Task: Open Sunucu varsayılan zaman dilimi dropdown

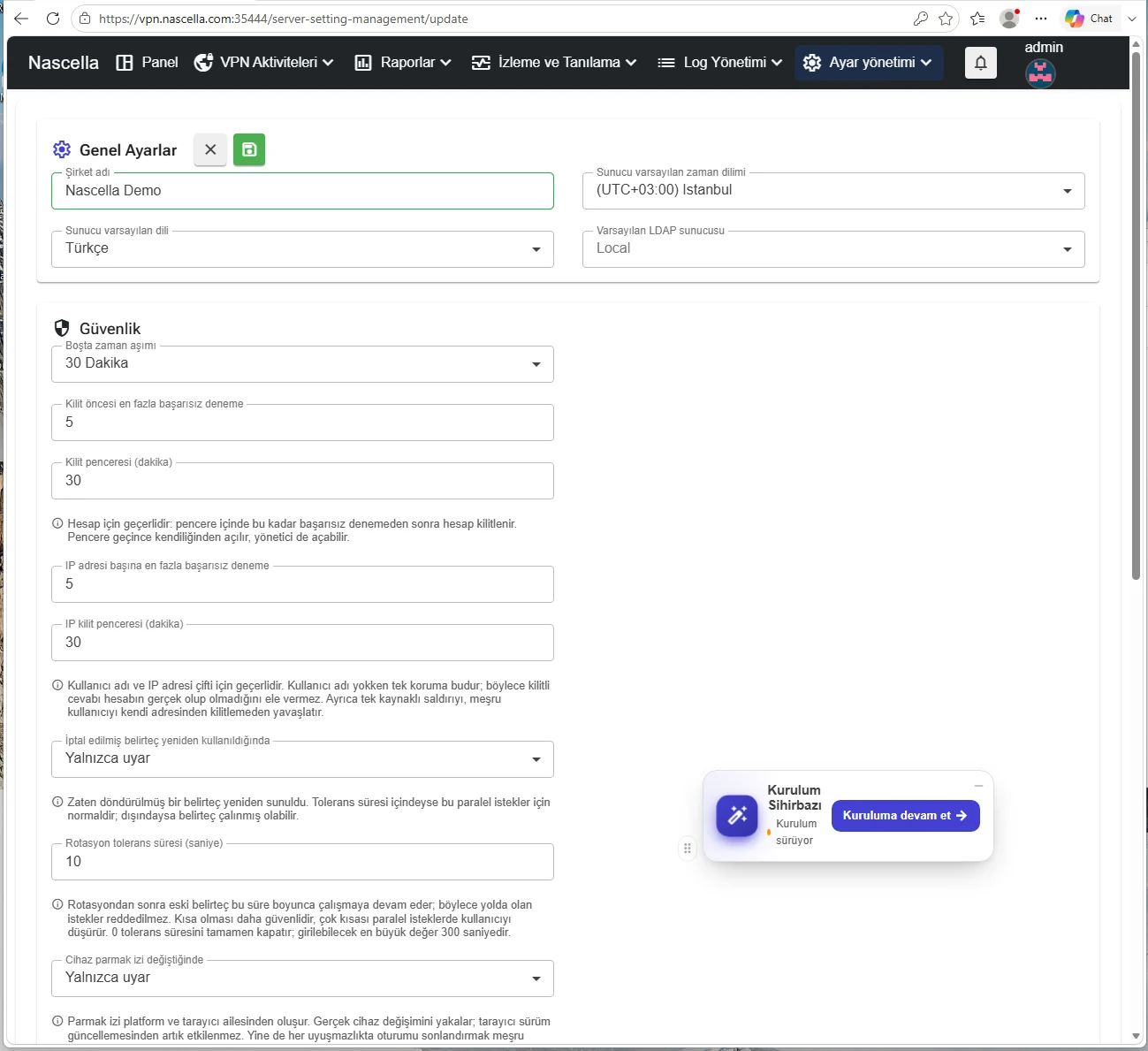Action: coord(833,191)
